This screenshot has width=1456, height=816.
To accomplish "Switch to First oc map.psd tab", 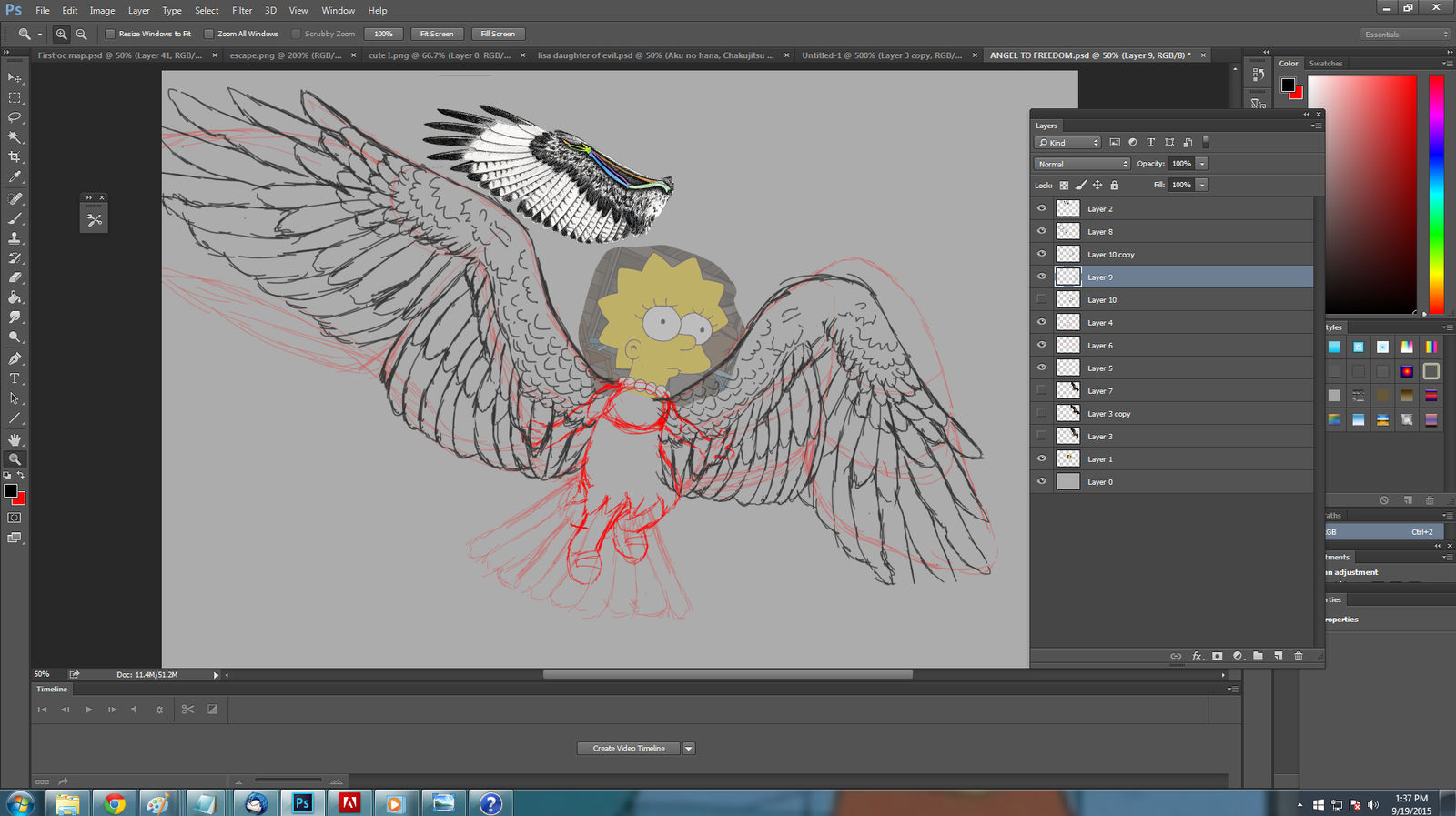I will (x=120, y=55).
